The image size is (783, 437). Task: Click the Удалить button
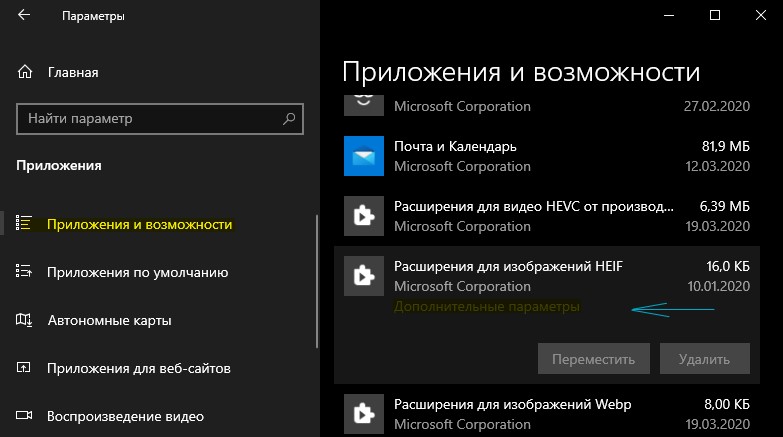click(705, 359)
